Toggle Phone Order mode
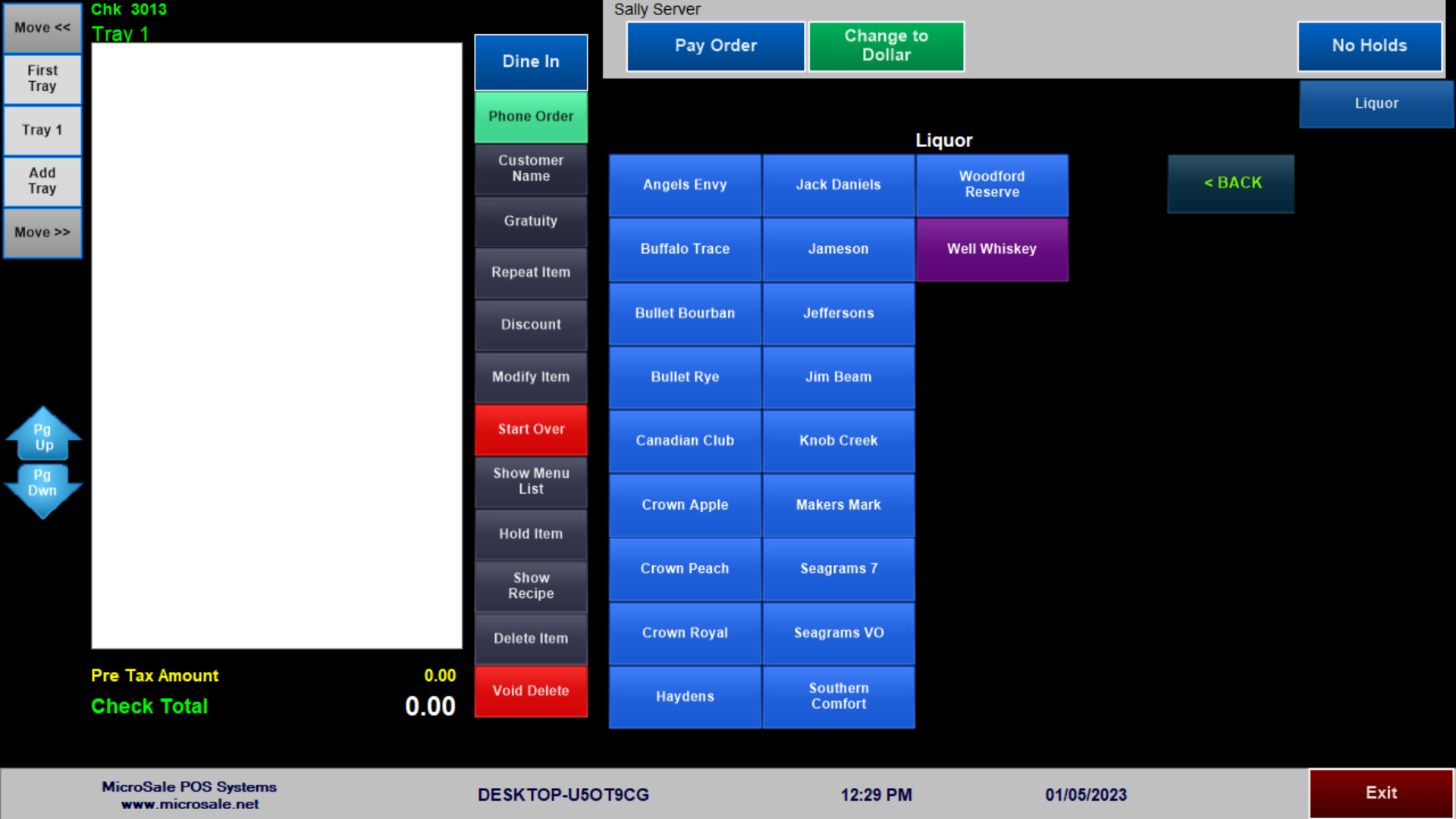Viewport: 1456px width, 819px height. coord(531,117)
